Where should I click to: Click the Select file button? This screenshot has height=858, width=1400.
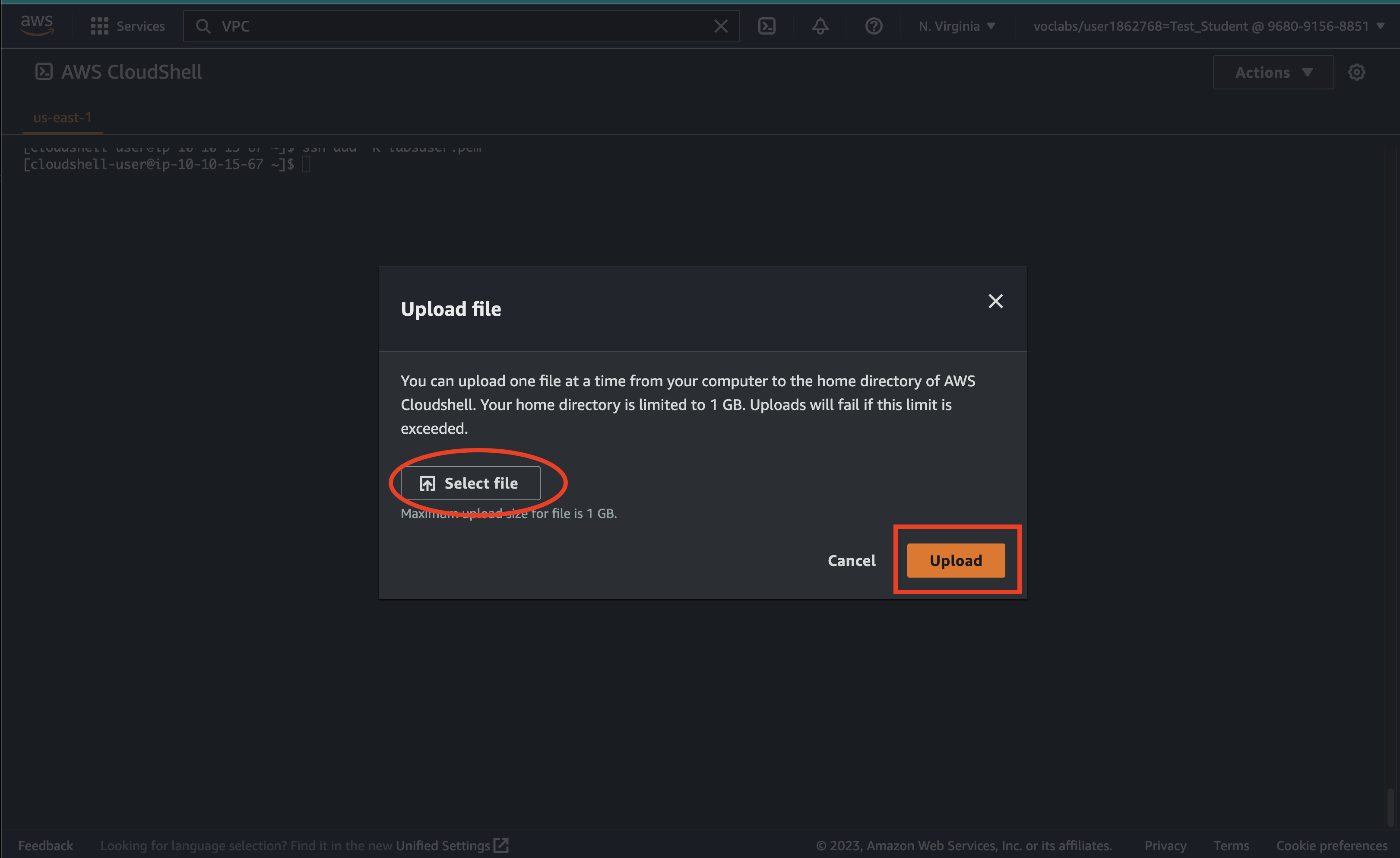[470, 483]
